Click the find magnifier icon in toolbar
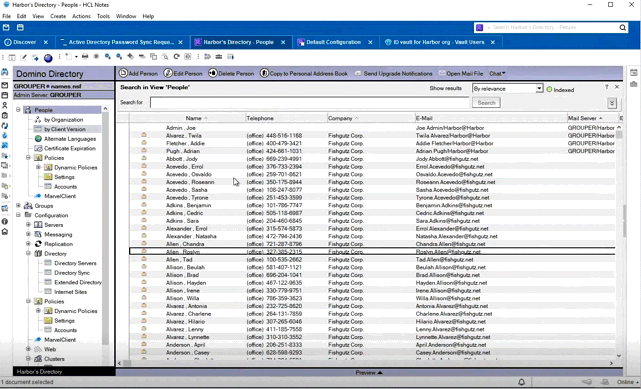The width and height of the screenshot is (641, 389). [165, 56]
